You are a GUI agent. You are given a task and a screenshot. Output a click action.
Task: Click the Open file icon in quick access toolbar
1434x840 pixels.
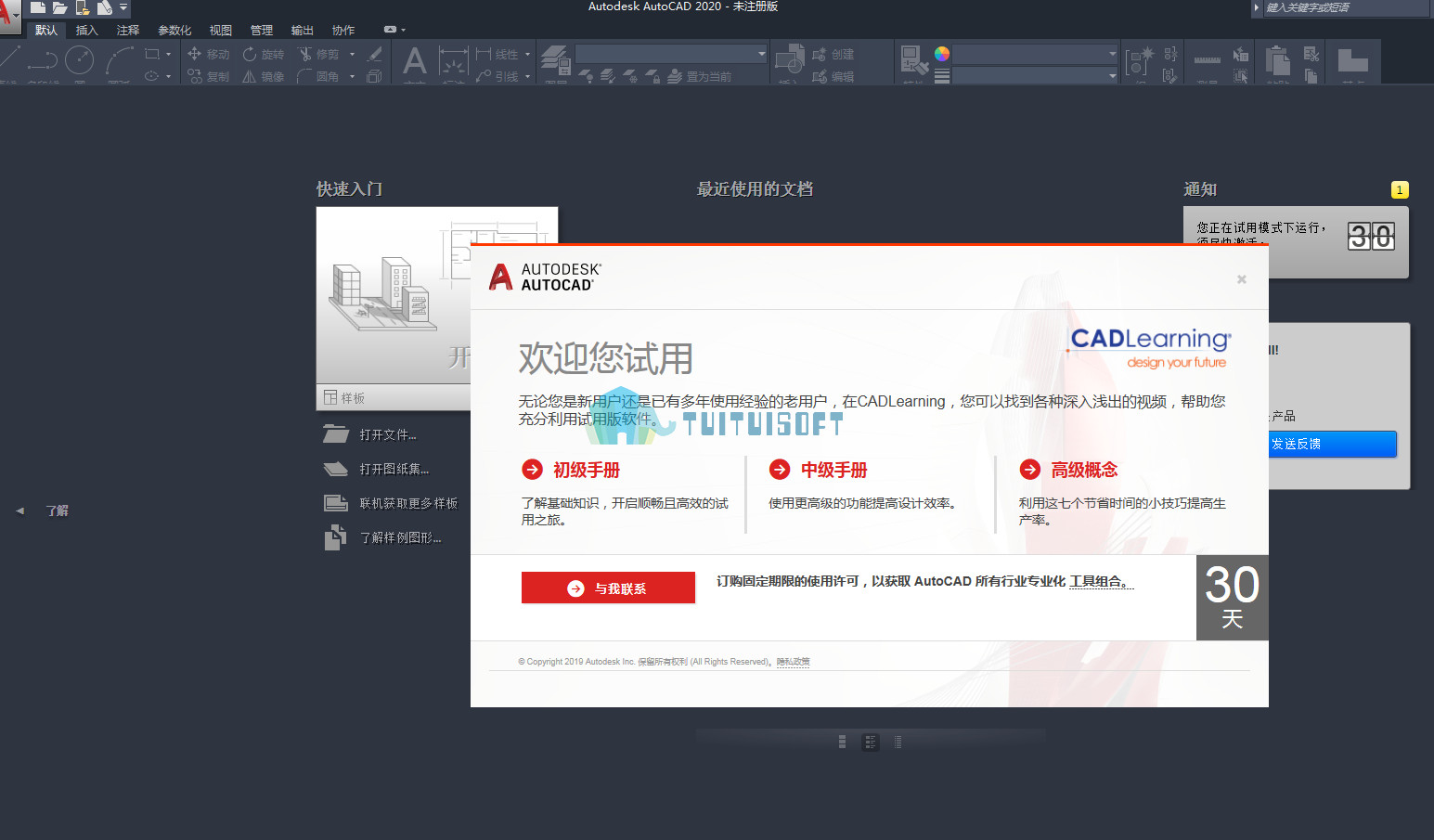(60, 7)
